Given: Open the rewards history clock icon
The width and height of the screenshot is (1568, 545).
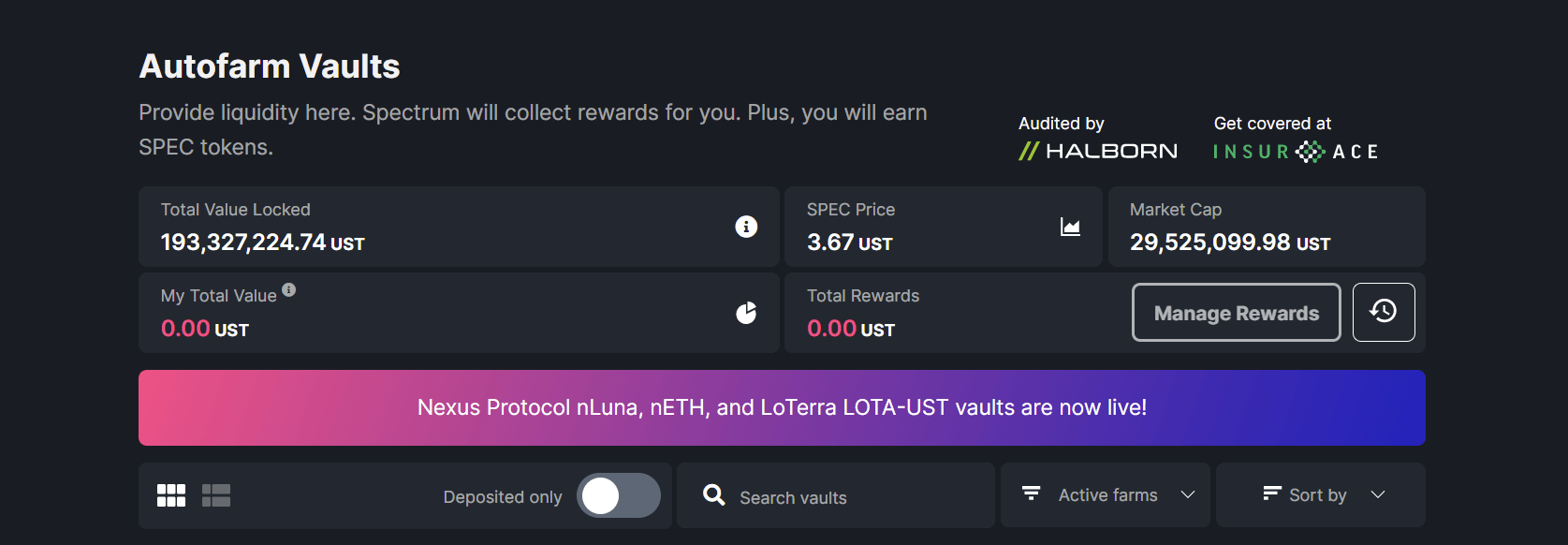Looking at the screenshot, I should pyautogui.click(x=1383, y=312).
